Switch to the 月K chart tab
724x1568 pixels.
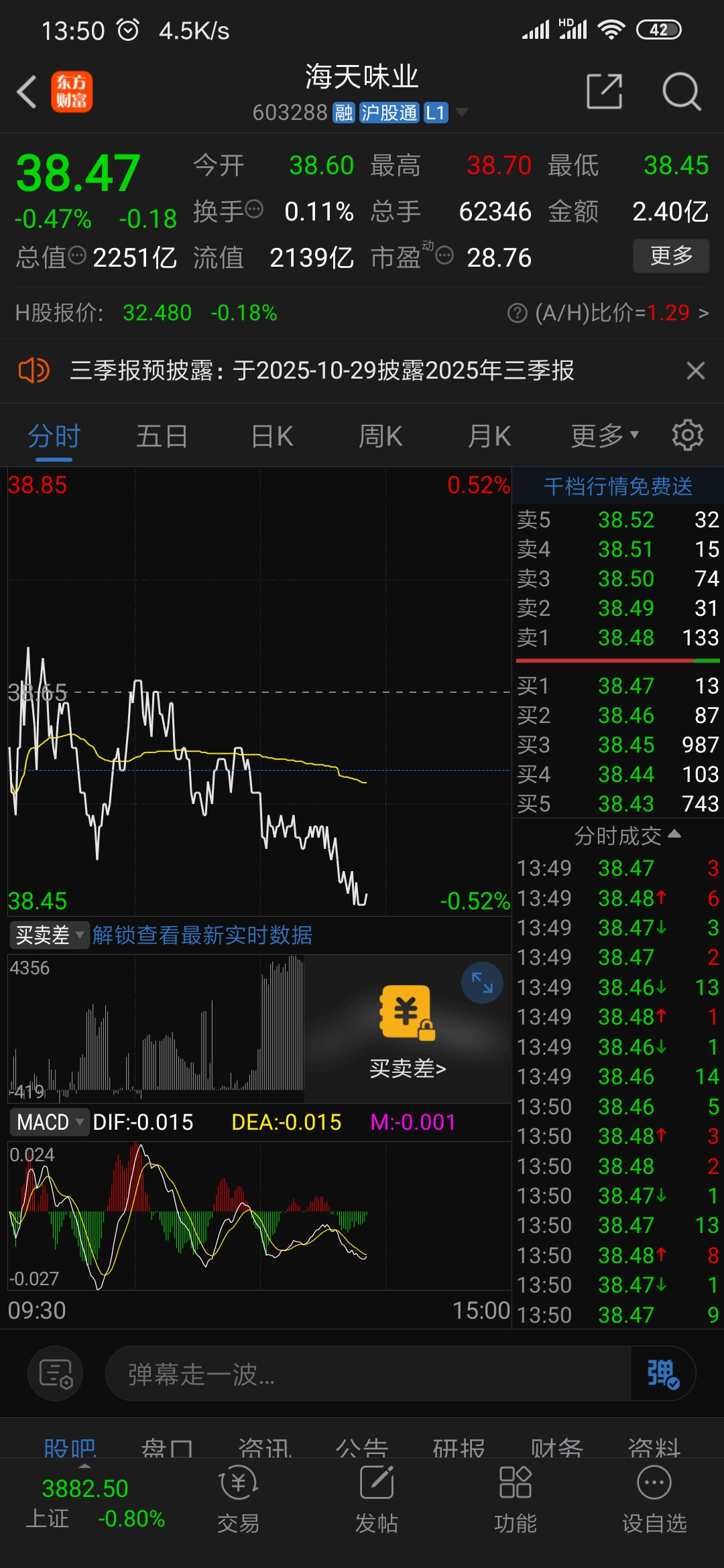click(489, 436)
